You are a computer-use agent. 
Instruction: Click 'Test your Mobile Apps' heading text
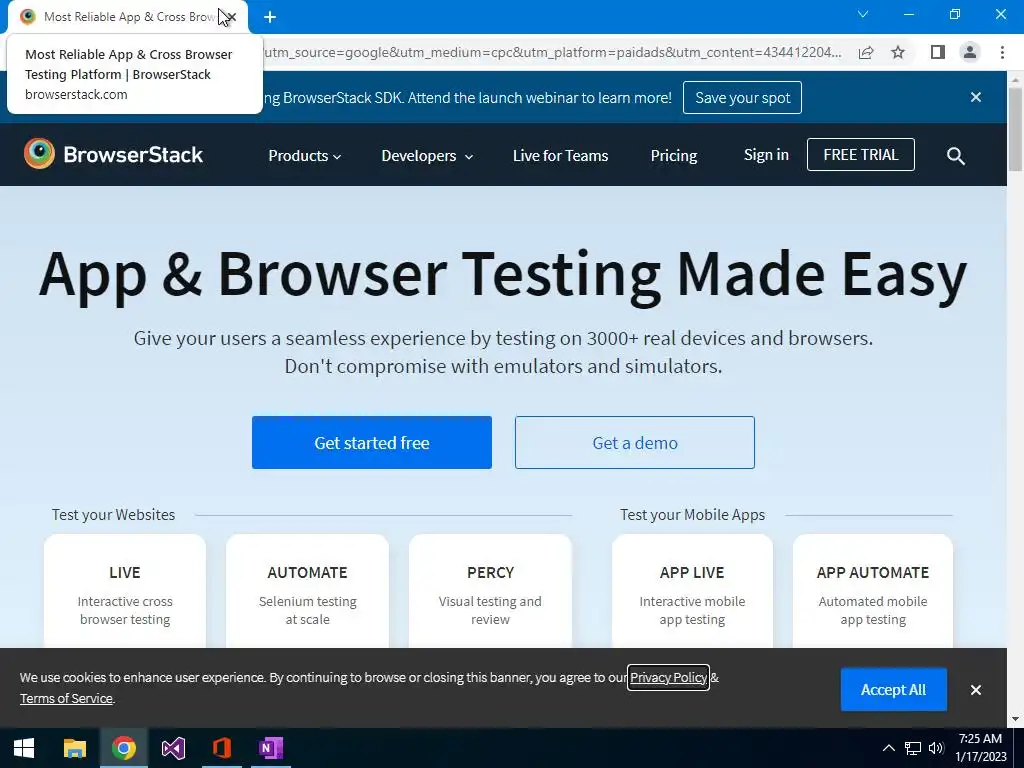(692, 515)
